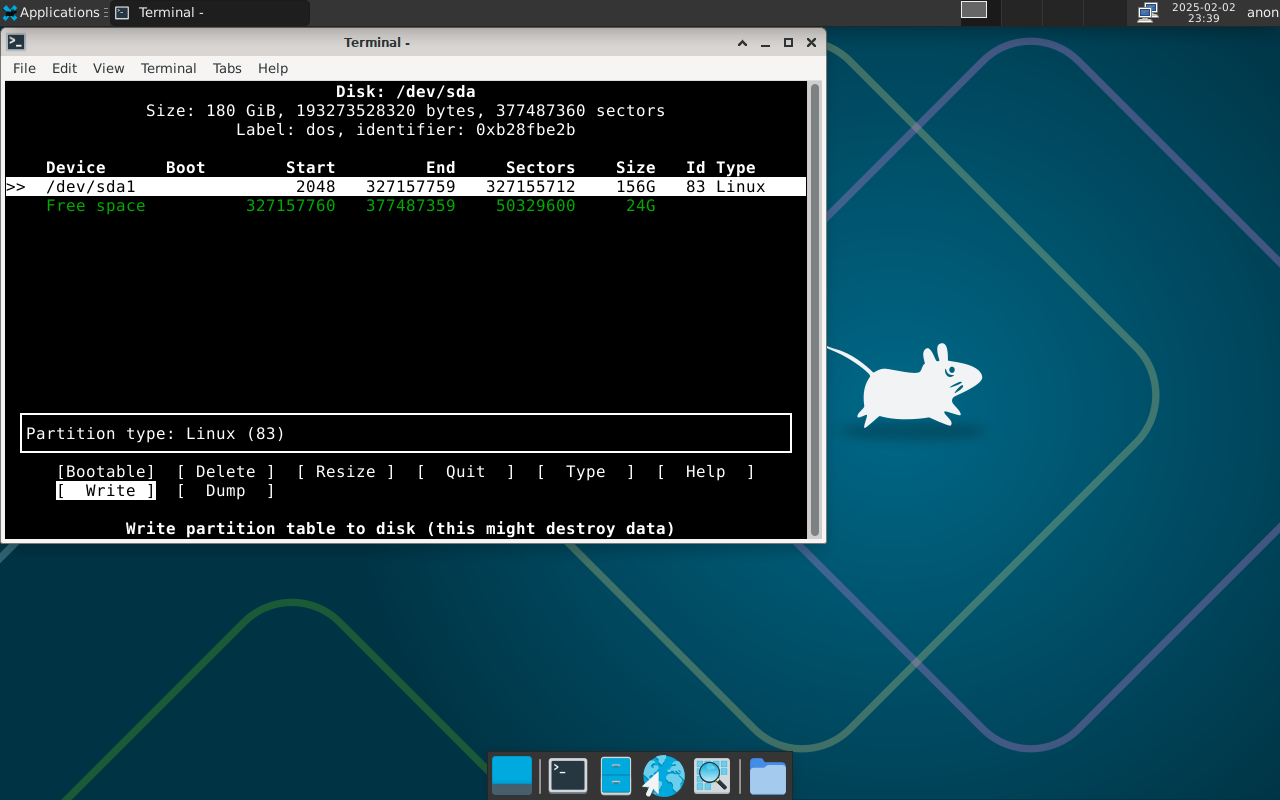Click free space sectors value 50329600

536,206
